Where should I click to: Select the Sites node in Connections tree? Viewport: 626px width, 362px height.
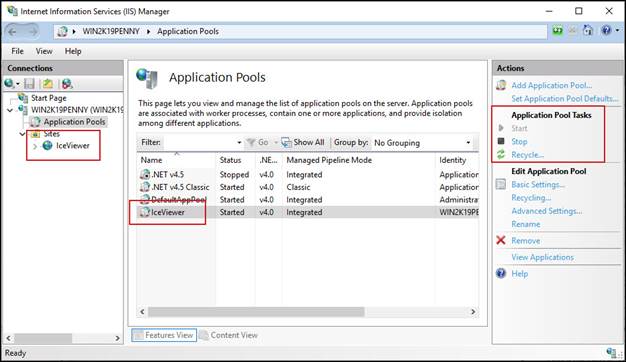click(x=52, y=134)
